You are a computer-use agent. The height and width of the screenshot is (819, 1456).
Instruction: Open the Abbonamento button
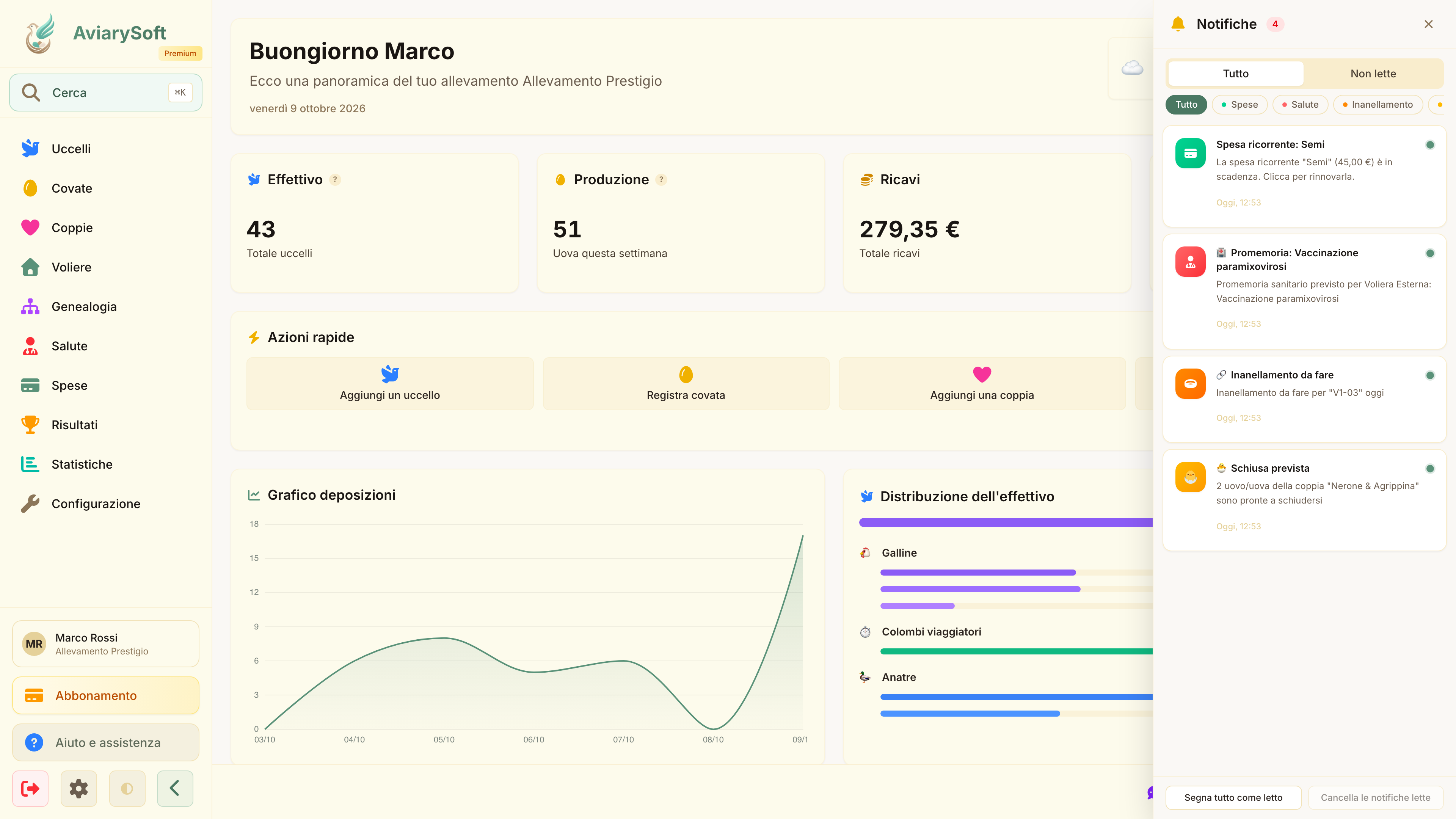click(x=106, y=696)
